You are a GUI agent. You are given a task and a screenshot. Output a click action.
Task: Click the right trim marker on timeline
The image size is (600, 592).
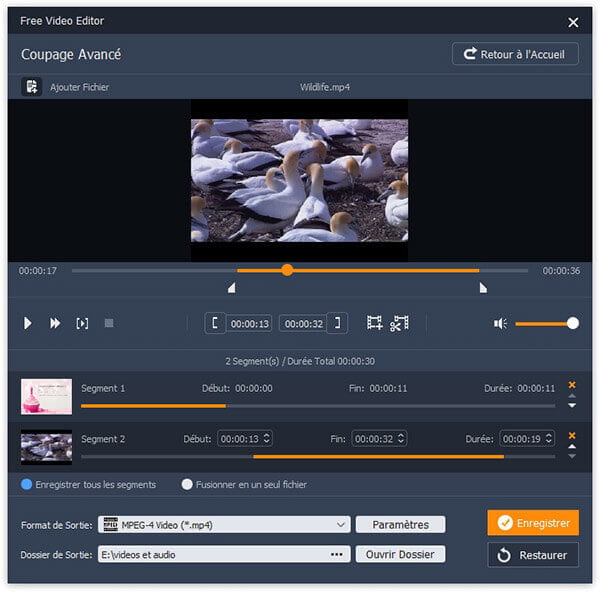pos(483,288)
